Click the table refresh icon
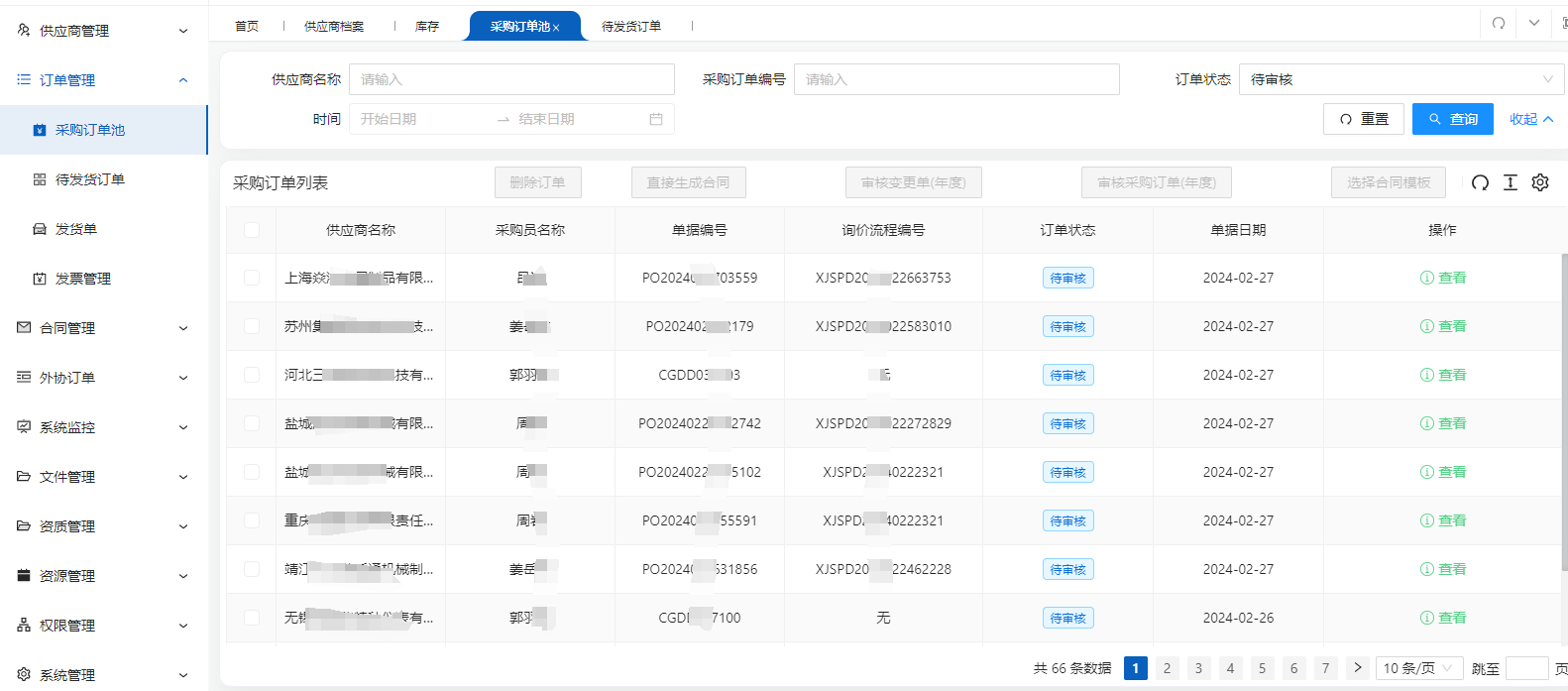Image resolution: width=1568 pixels, height=691 pixels. [x=1480, y=182]
